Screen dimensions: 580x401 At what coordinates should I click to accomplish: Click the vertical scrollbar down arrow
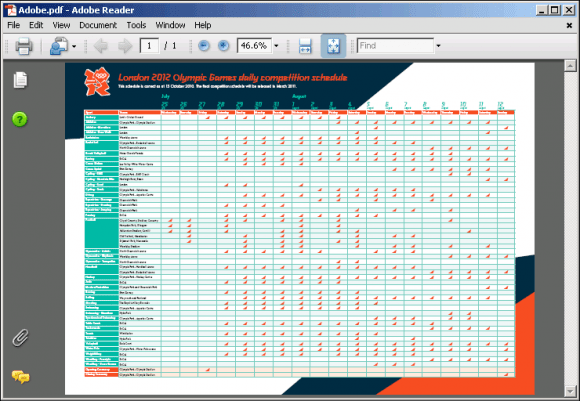coord(570,391)
